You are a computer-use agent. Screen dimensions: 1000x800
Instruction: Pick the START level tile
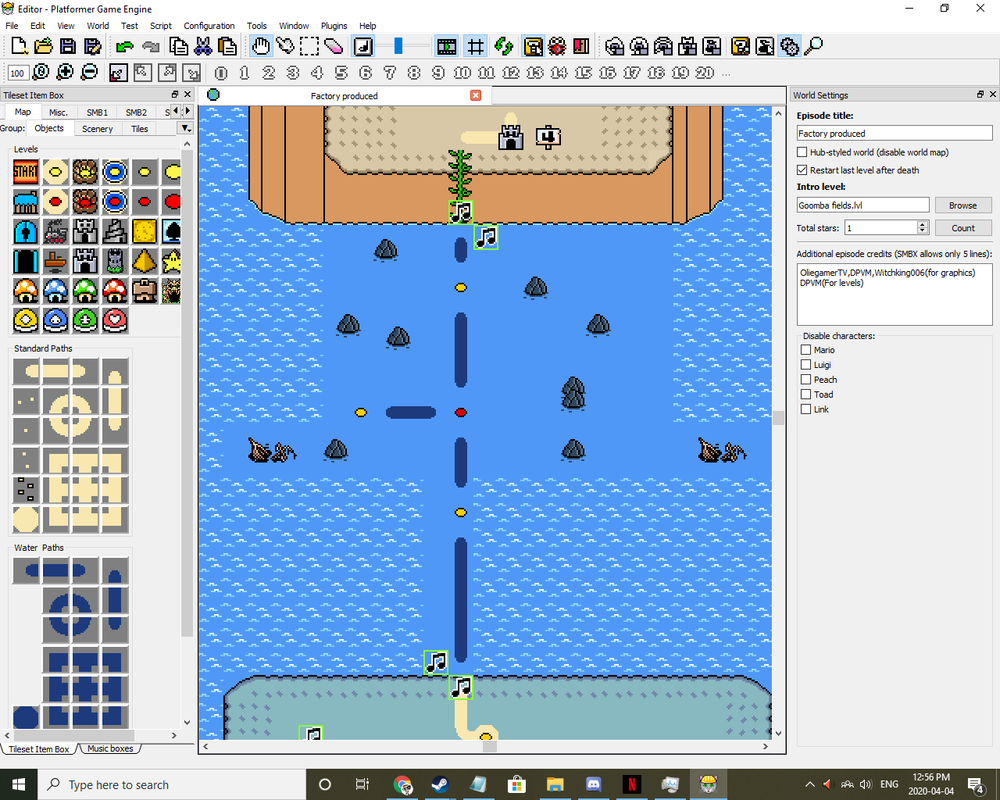pyautogui.click(x=26, y=172)
